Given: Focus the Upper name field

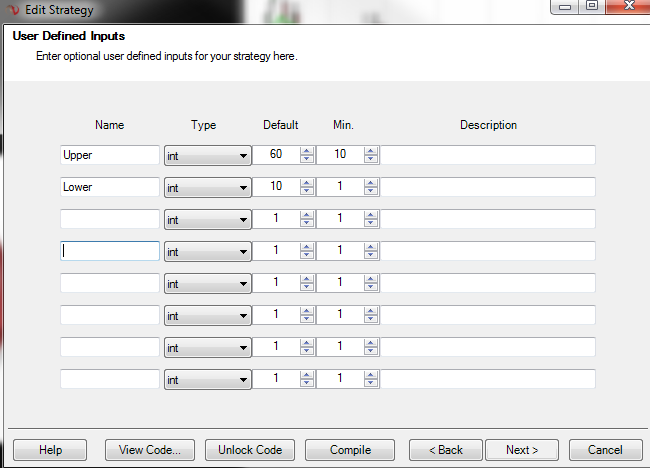Looking at the screenshot, I should 110,155.
